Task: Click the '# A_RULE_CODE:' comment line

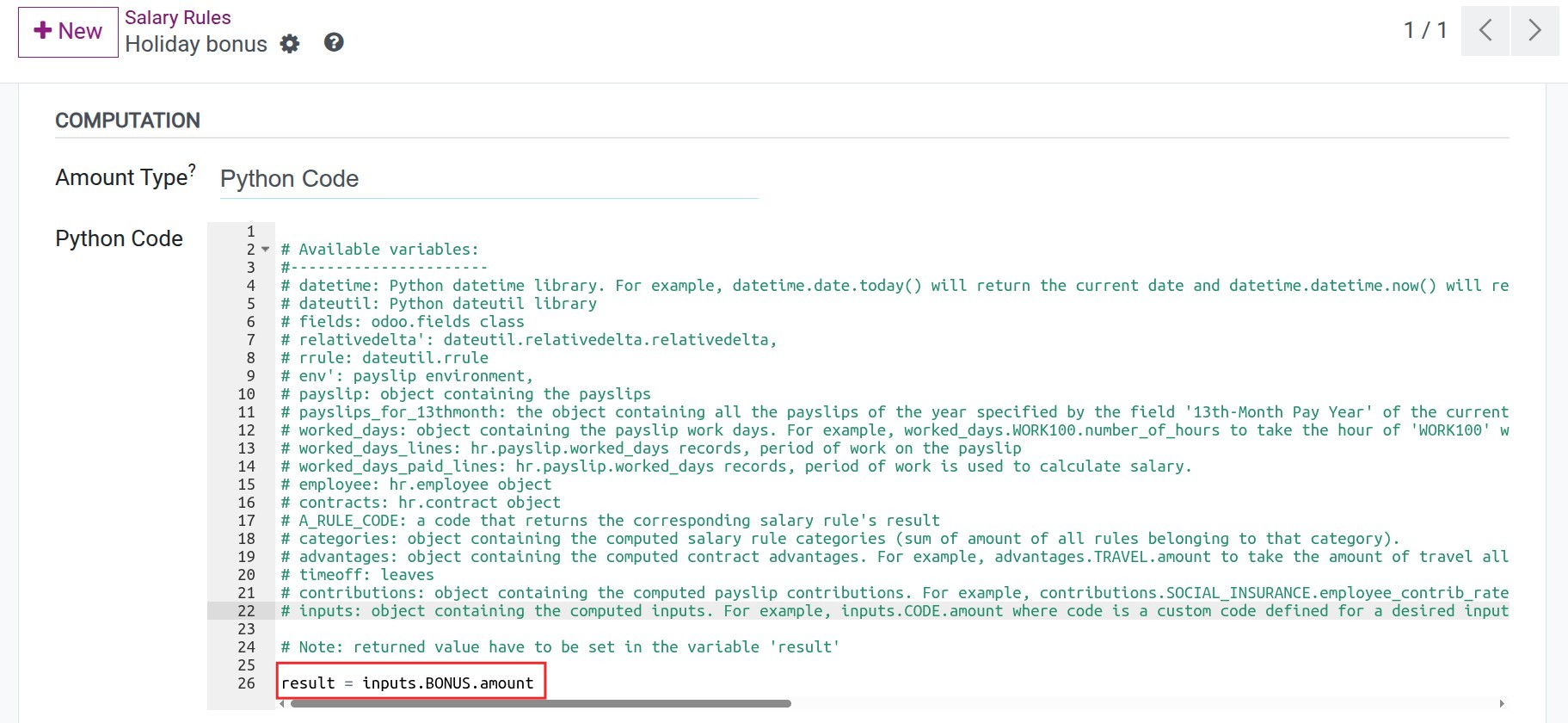Action: coord(610,521)
